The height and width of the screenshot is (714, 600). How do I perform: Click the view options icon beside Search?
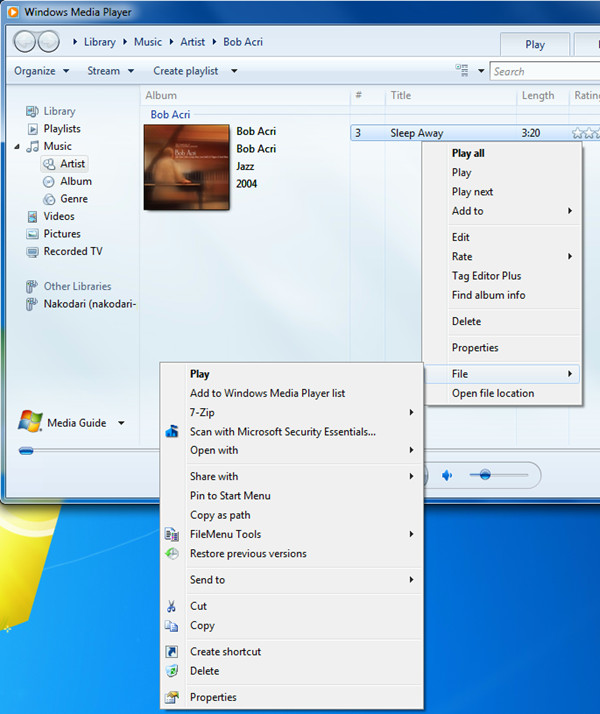pos(462,71)
